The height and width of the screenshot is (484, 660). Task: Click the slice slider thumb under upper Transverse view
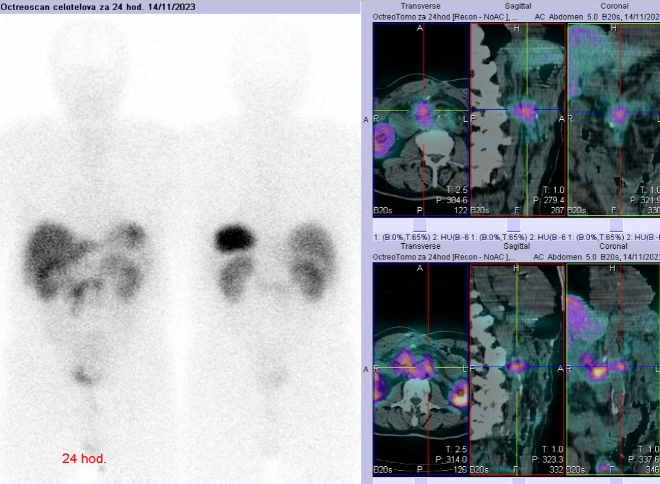point(420,225)
